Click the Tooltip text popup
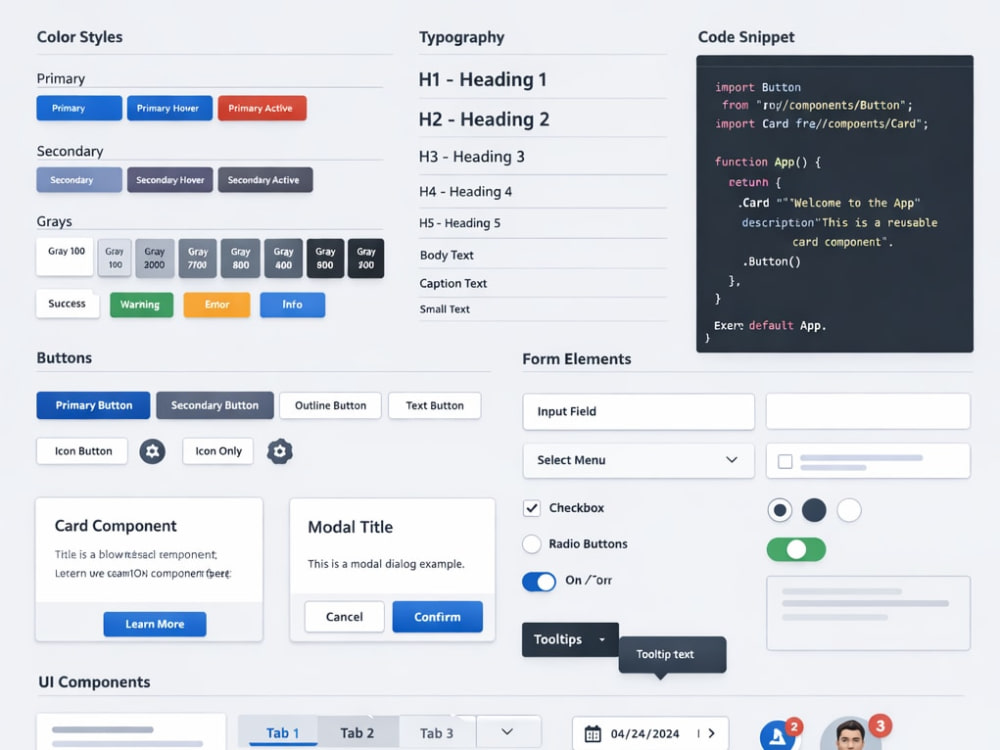The width and height of the screenshot is (1000, 750). (x=672, y=654)
